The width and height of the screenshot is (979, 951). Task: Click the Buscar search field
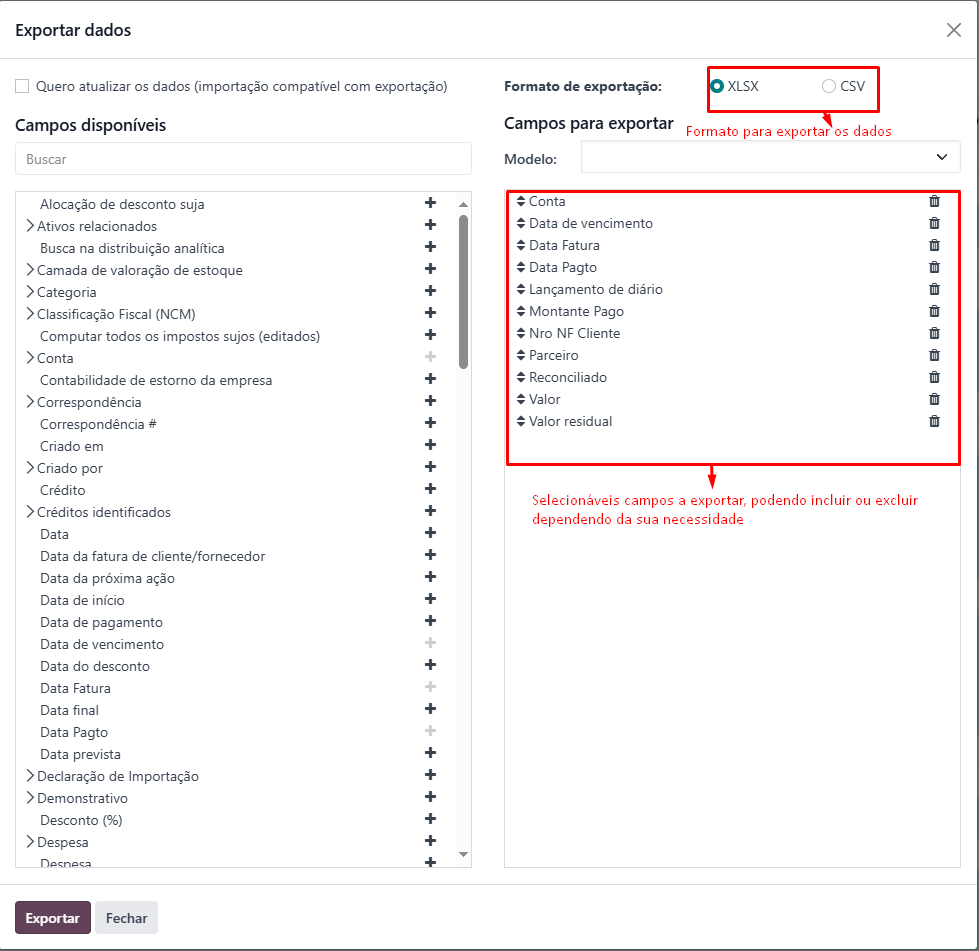point(244,159)
